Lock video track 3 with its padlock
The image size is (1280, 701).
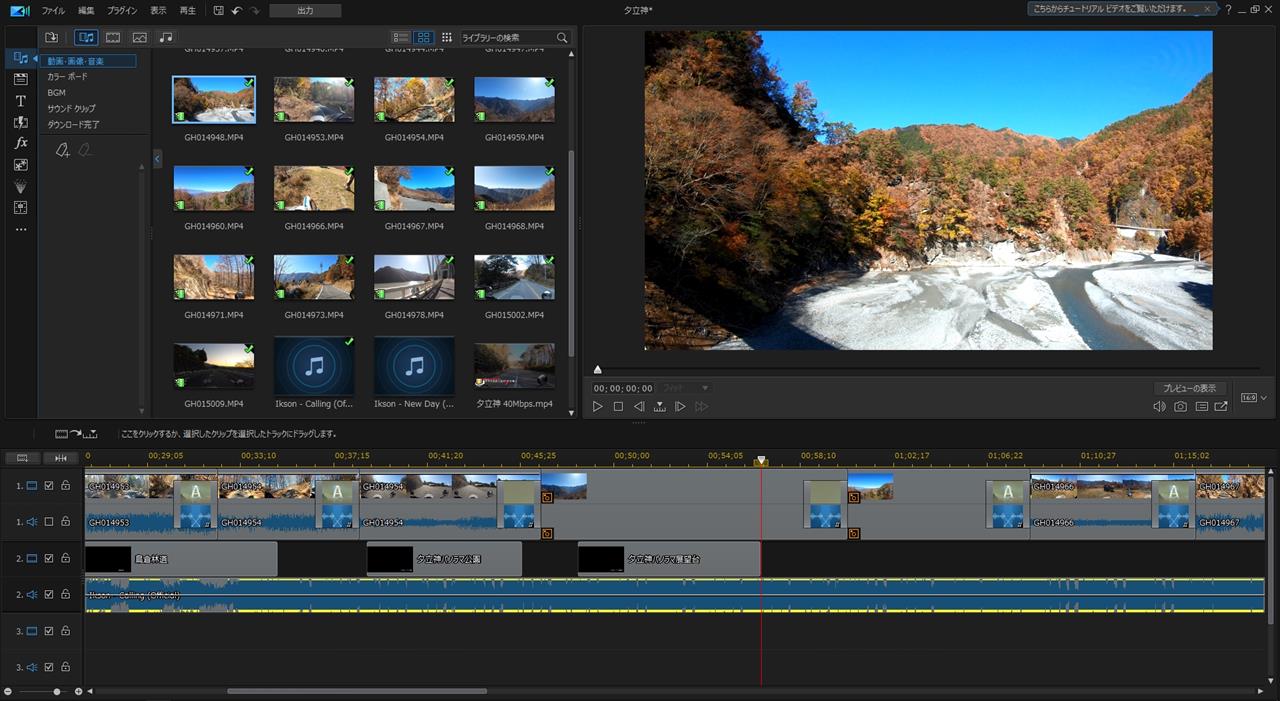pyautogui.click(x=66, y=631)
